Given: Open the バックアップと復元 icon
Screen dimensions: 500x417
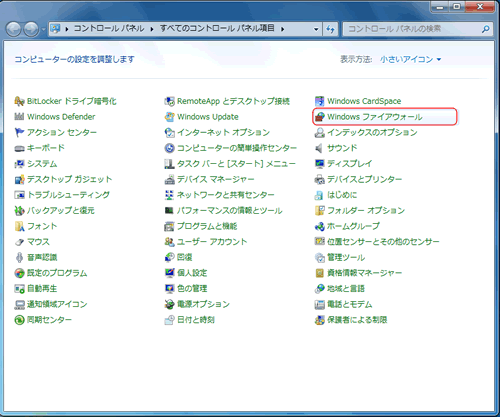Looking at the screenshot, I should pyautogui.click(x=19, y=210).
